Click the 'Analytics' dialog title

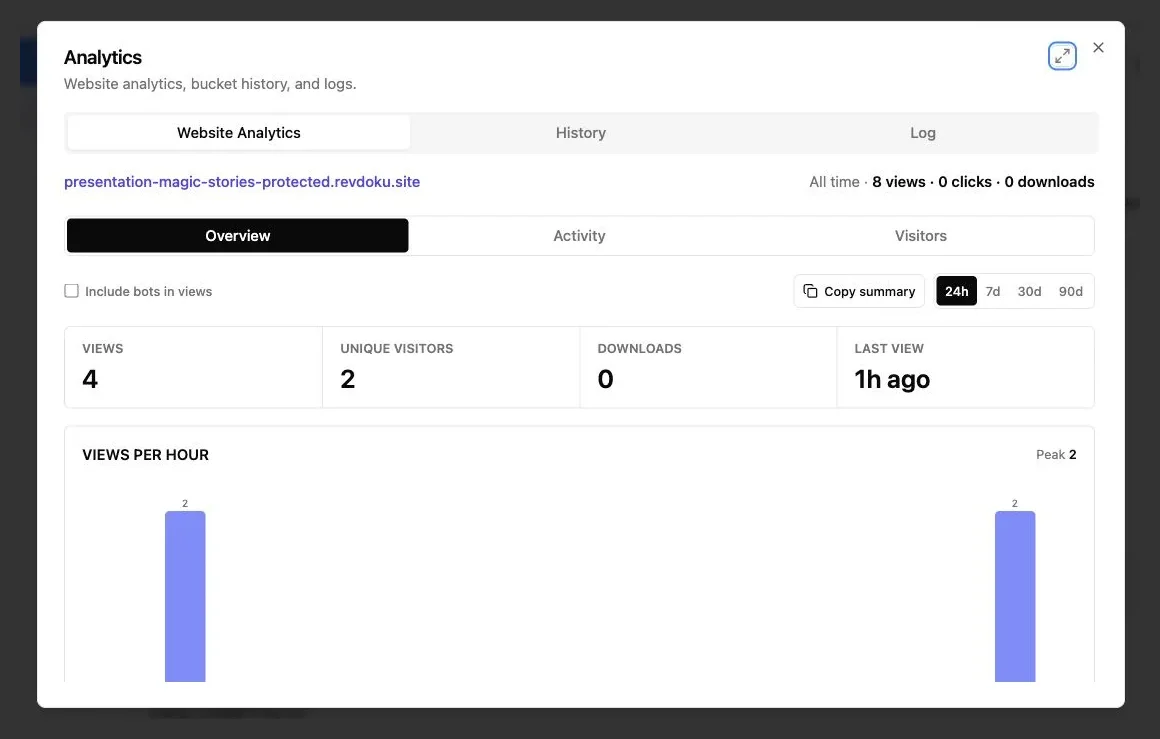coord(103,57)
